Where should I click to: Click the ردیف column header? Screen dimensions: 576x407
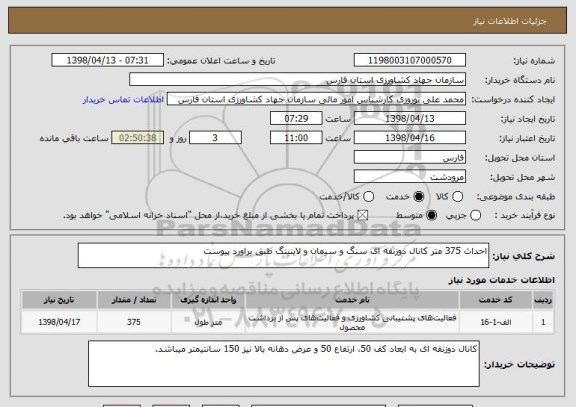click(543, 300)
